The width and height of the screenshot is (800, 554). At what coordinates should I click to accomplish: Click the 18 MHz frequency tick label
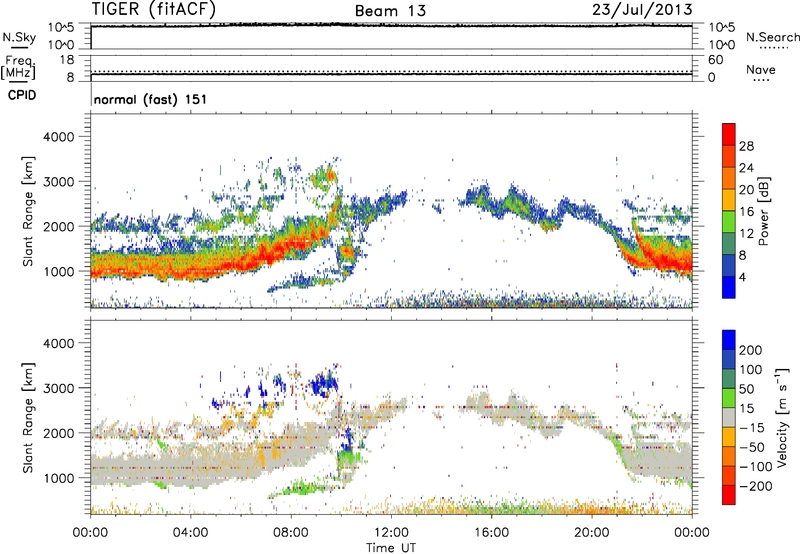point(67,60)
